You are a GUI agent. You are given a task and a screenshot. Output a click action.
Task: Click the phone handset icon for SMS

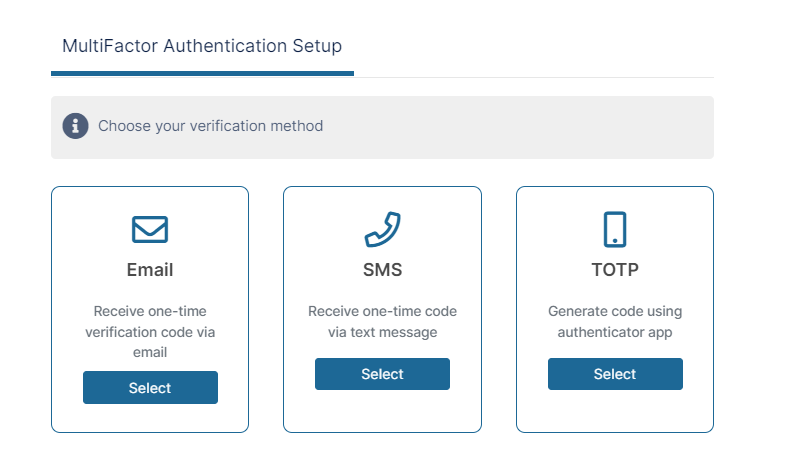[382, 229]
